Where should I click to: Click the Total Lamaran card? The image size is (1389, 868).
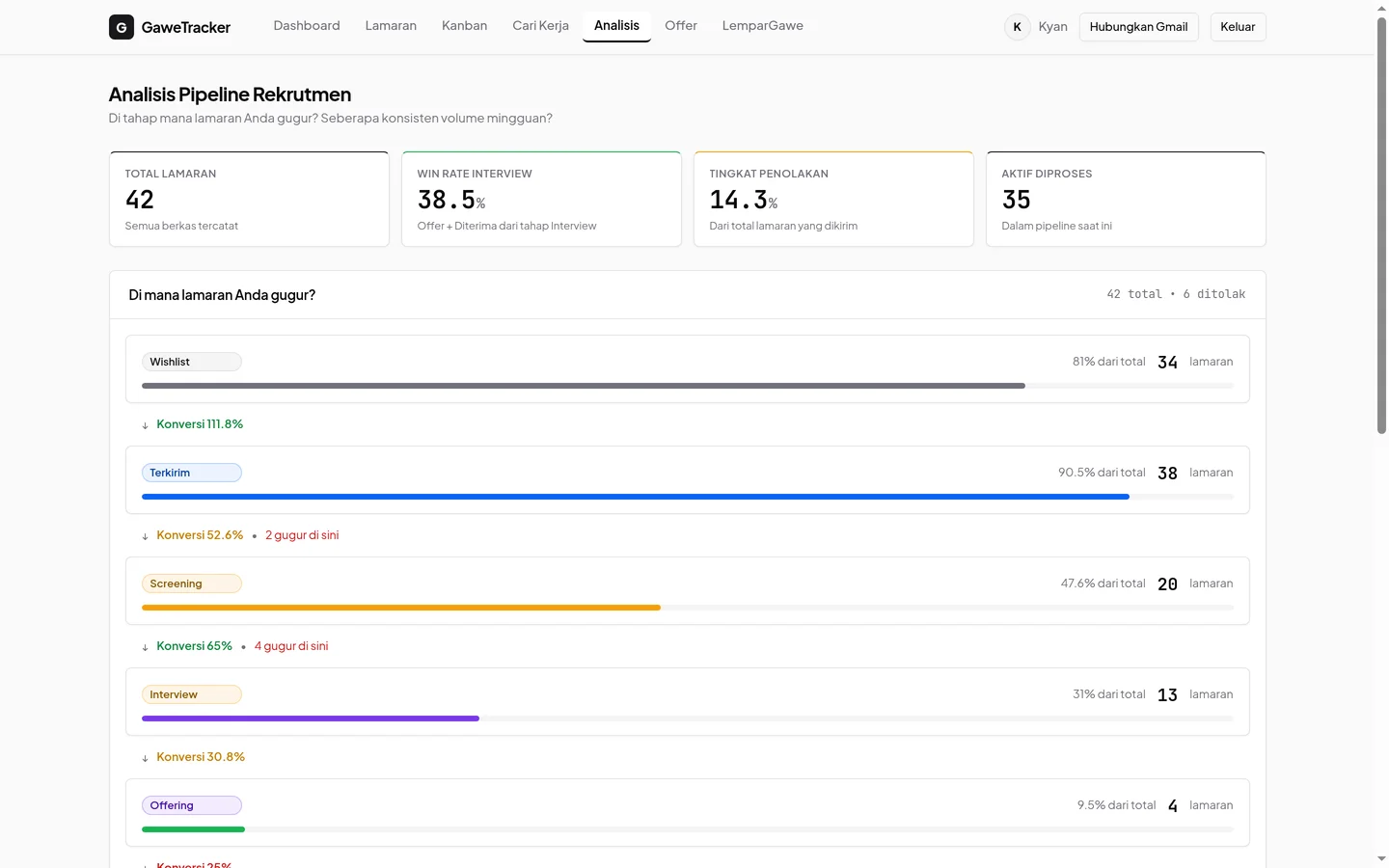[x=249, y=199]
